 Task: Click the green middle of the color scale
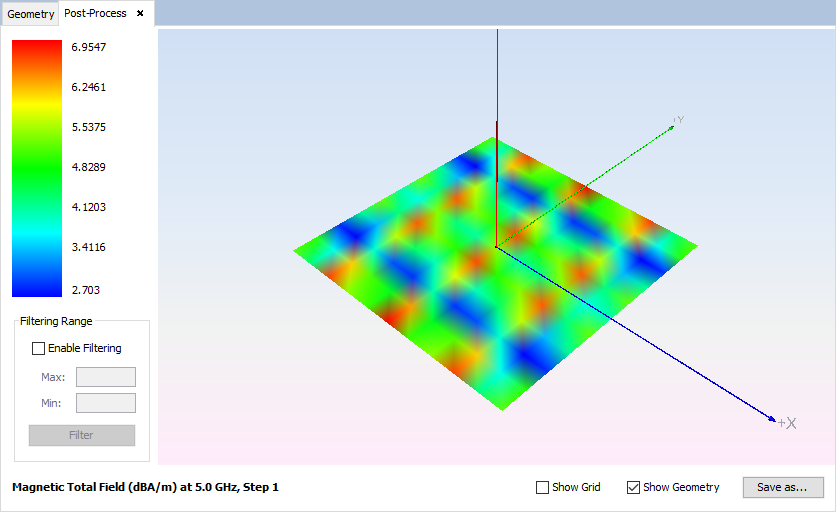(x=37, y=168)
